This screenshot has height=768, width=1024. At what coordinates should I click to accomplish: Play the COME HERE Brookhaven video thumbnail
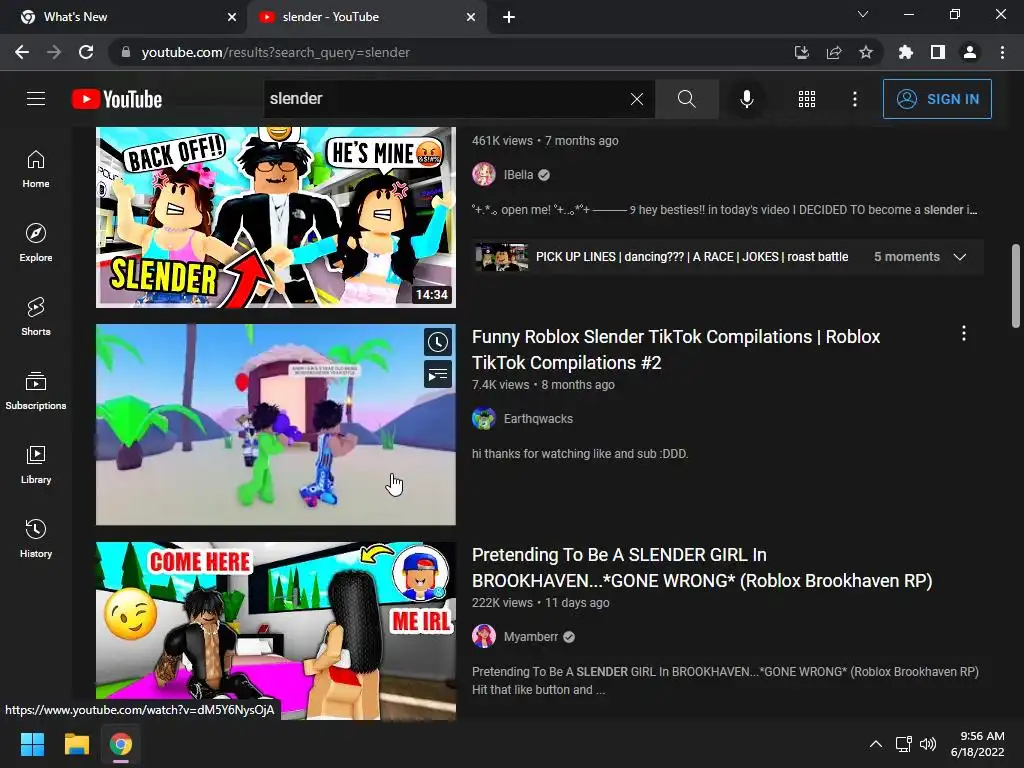[276, 631]
